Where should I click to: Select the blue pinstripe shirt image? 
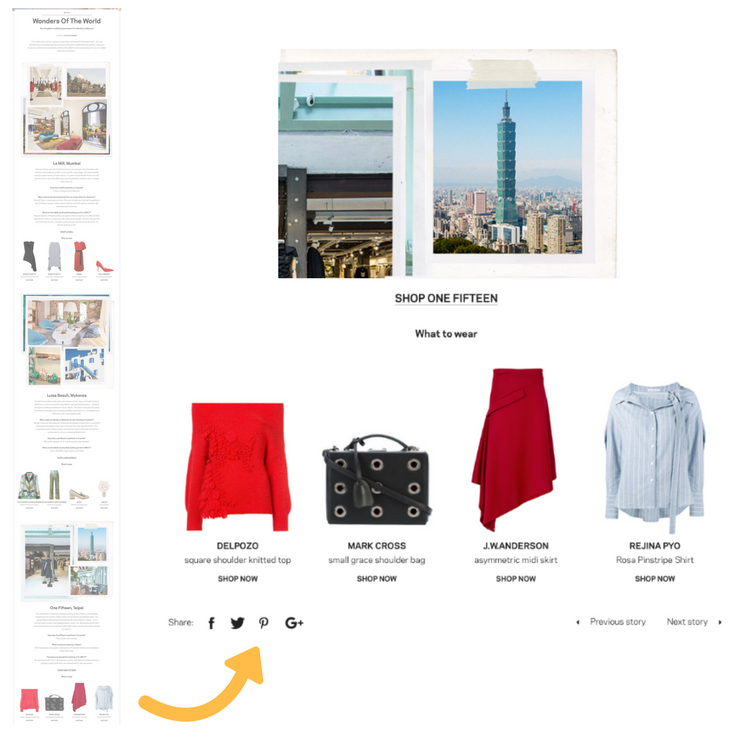(x=655, y=457)
